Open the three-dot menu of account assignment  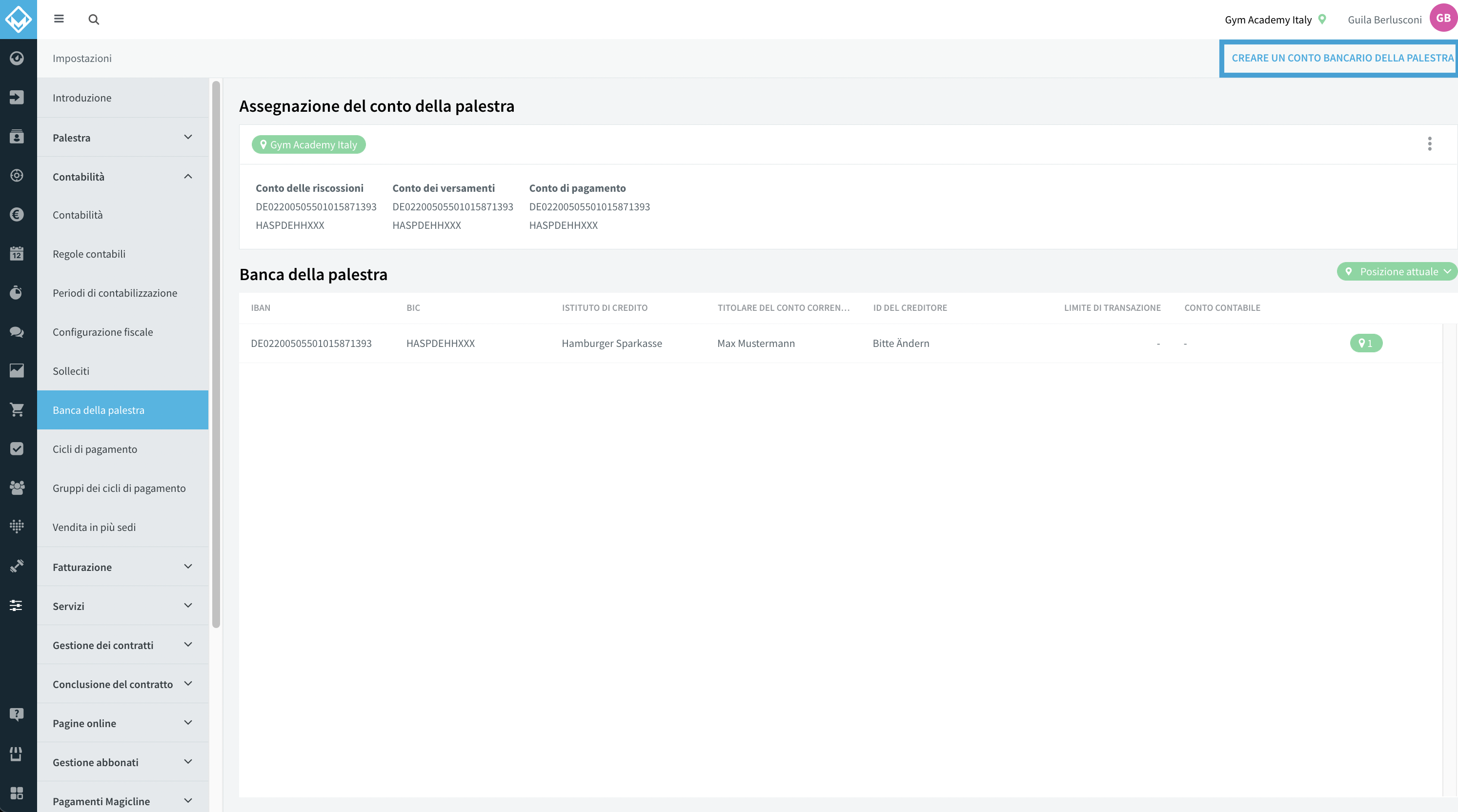click(1430, 144)
